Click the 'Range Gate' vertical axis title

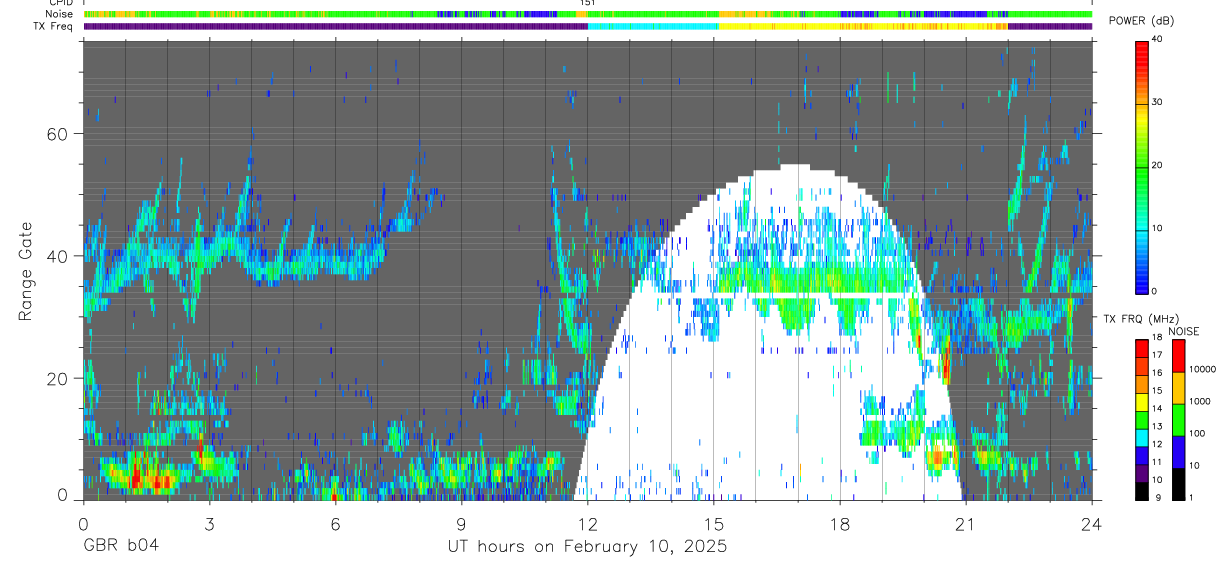click(x=25, y=269)
